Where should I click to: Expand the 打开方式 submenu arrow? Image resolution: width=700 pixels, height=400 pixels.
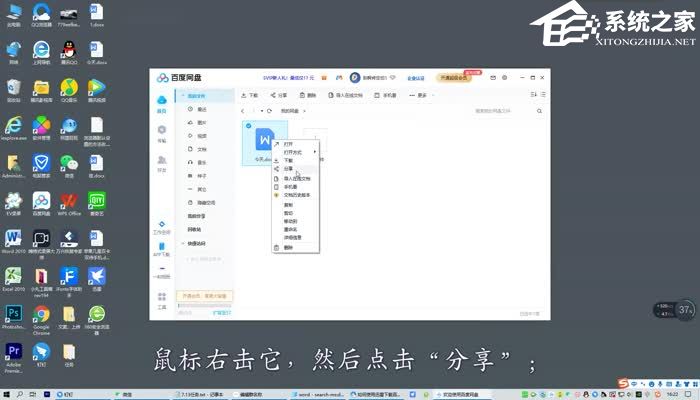(315, 152)
